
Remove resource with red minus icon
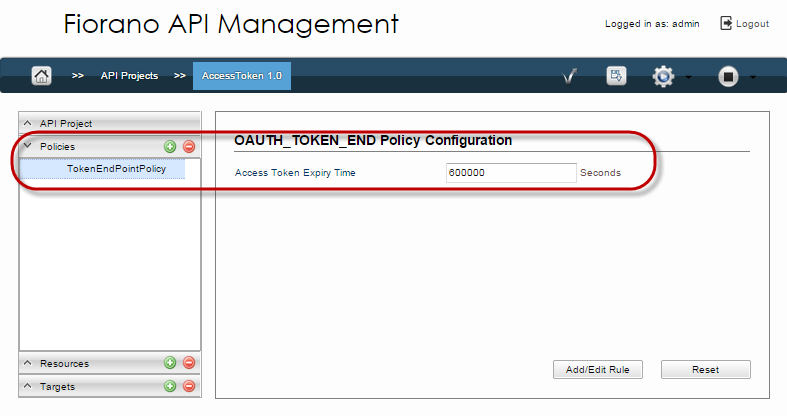[x=189, y=362]
